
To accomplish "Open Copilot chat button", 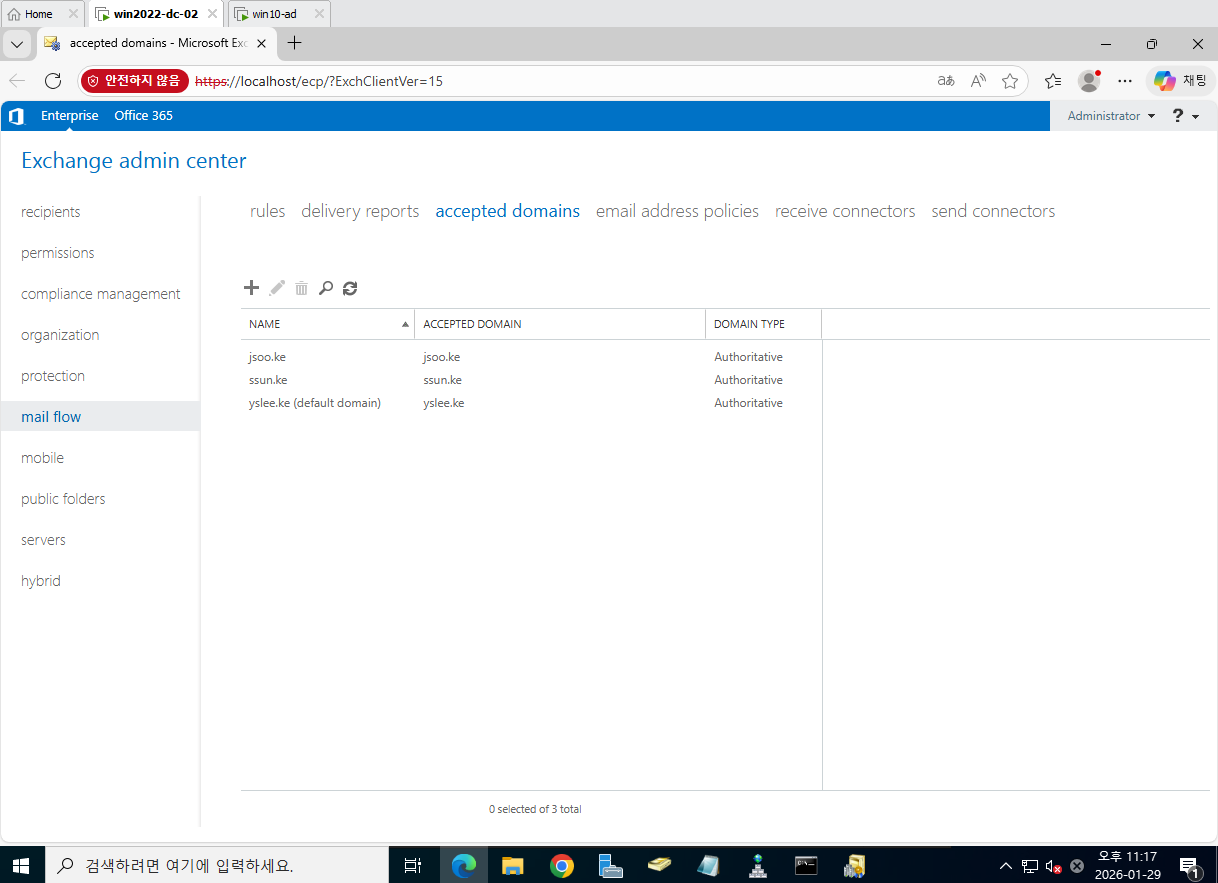I will coord(1180,81).
